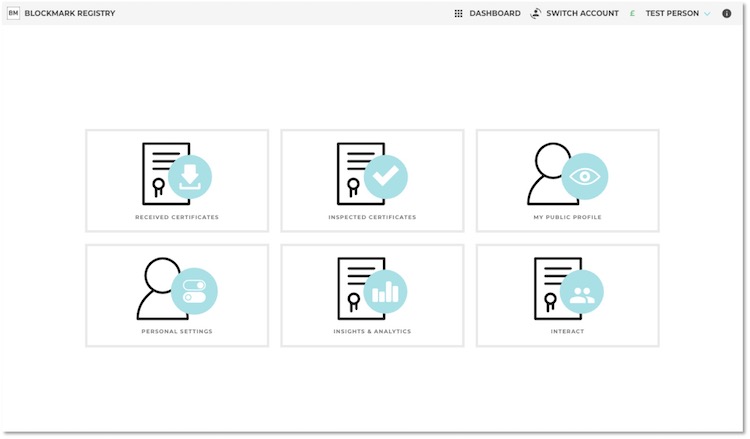Image resolution: width=750 pixels, height=439 pixels.
Task: Click the Received Certificates download icon
Action: point(190,177)
